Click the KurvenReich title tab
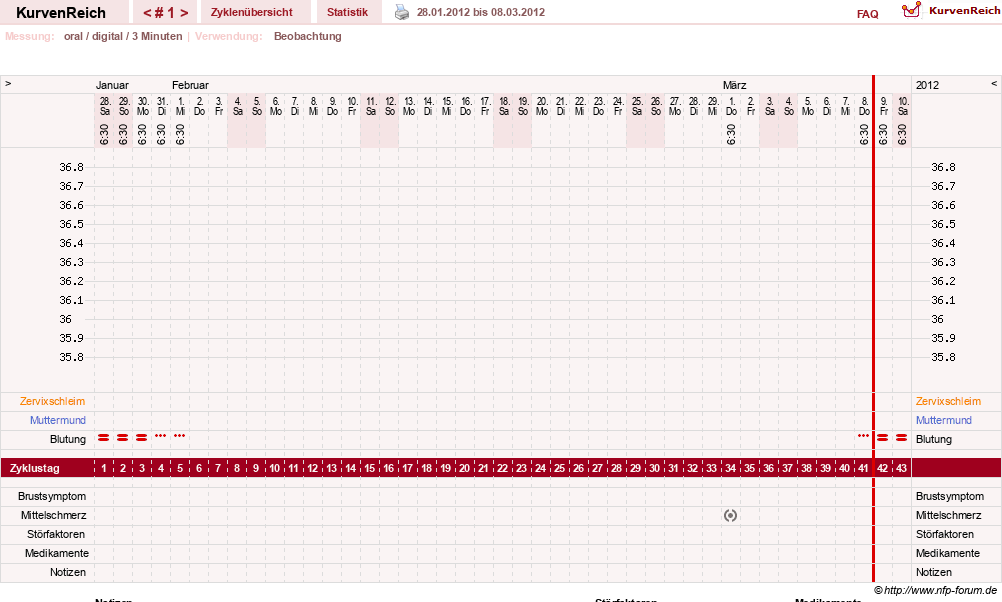The width and height of the screenshot is (1002, 602). tap(61, 13)
